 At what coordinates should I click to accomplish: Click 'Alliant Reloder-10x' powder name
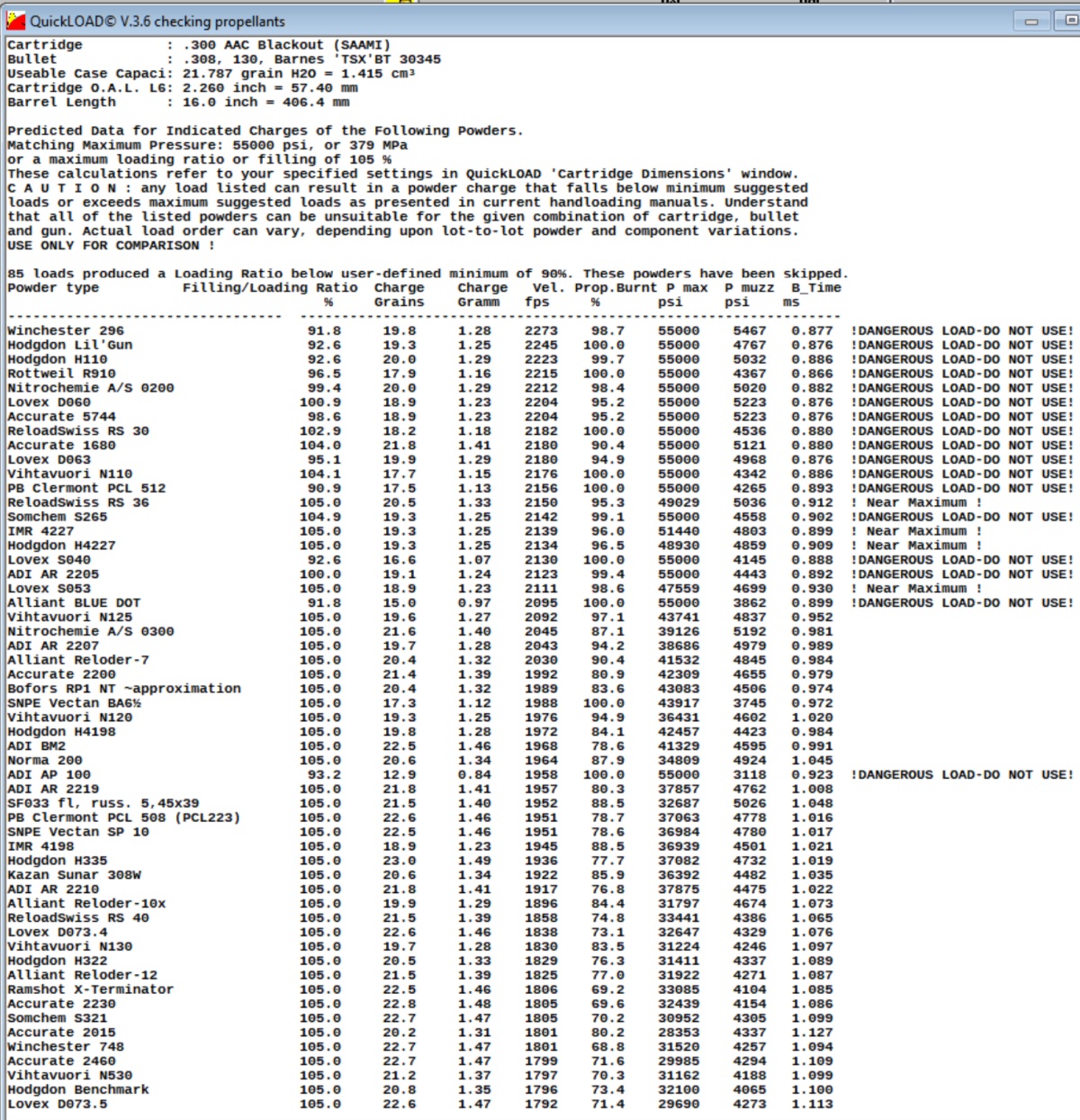tap(86, 904)
